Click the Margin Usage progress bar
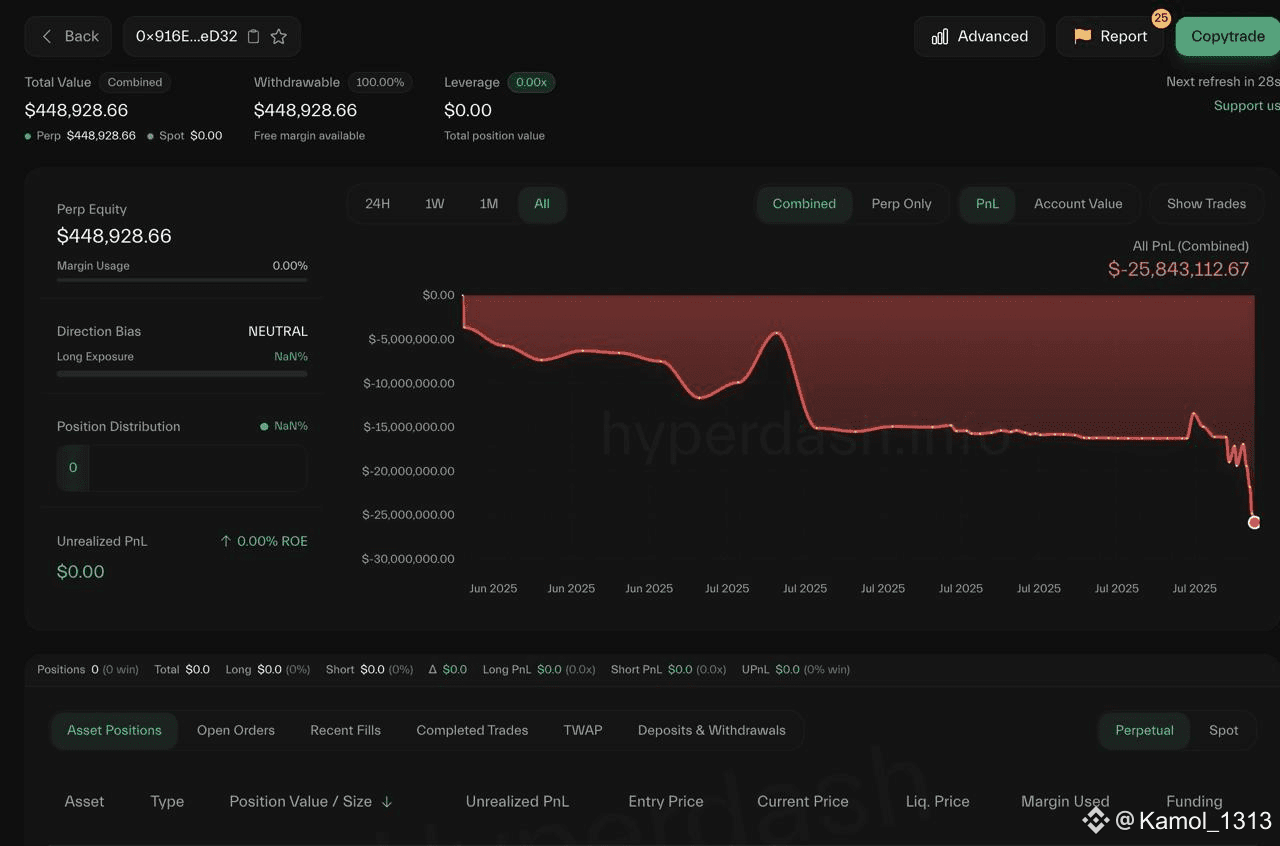 coord(182,280)
